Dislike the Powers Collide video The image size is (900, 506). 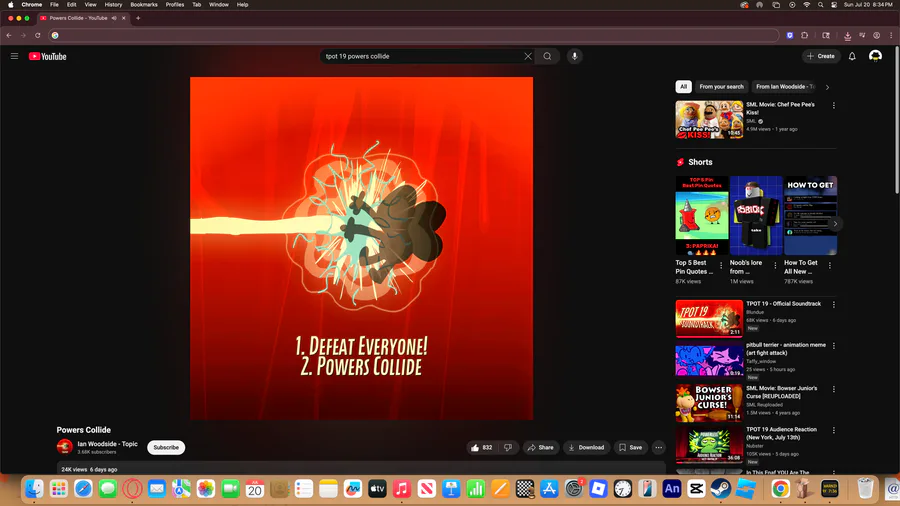(508, 447)
